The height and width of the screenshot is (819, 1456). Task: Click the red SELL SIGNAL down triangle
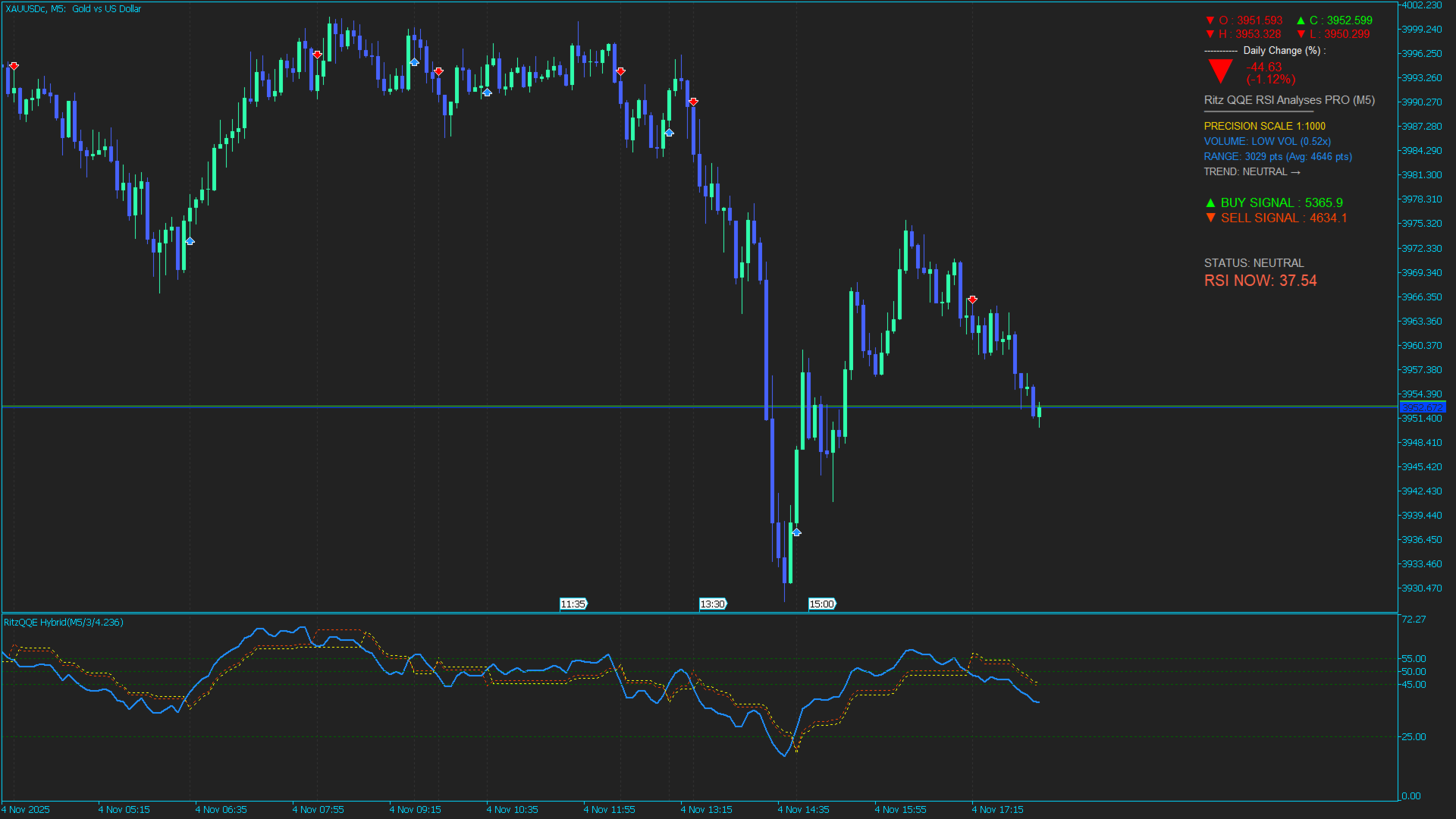[1210, 218]
